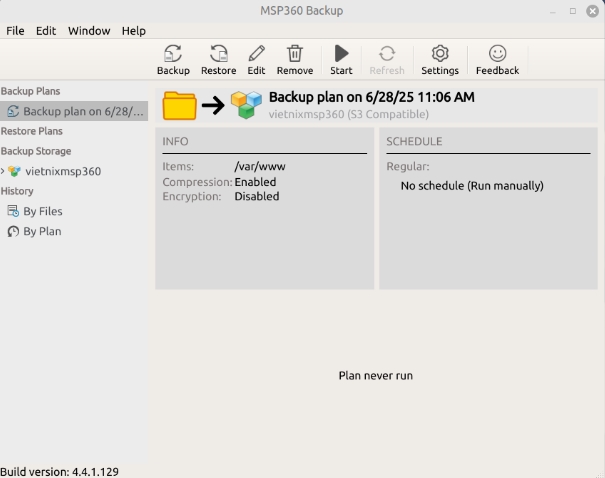Click the colored cubes destination icon

[246, 105]
